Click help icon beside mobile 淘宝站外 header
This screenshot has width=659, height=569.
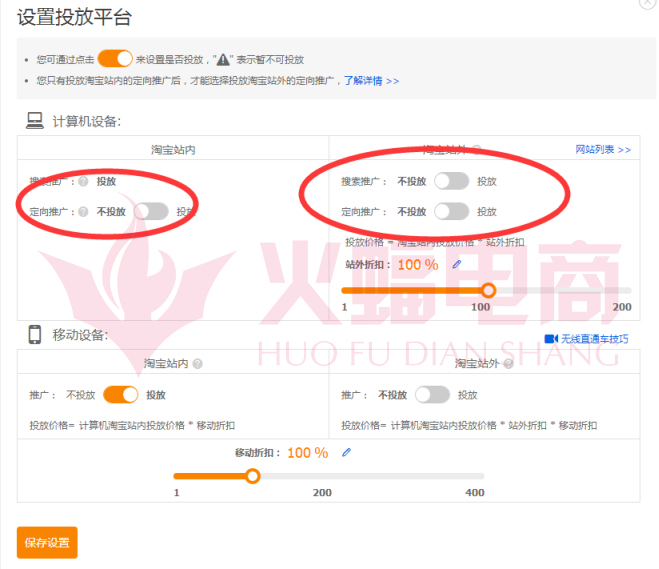(509, 364)
